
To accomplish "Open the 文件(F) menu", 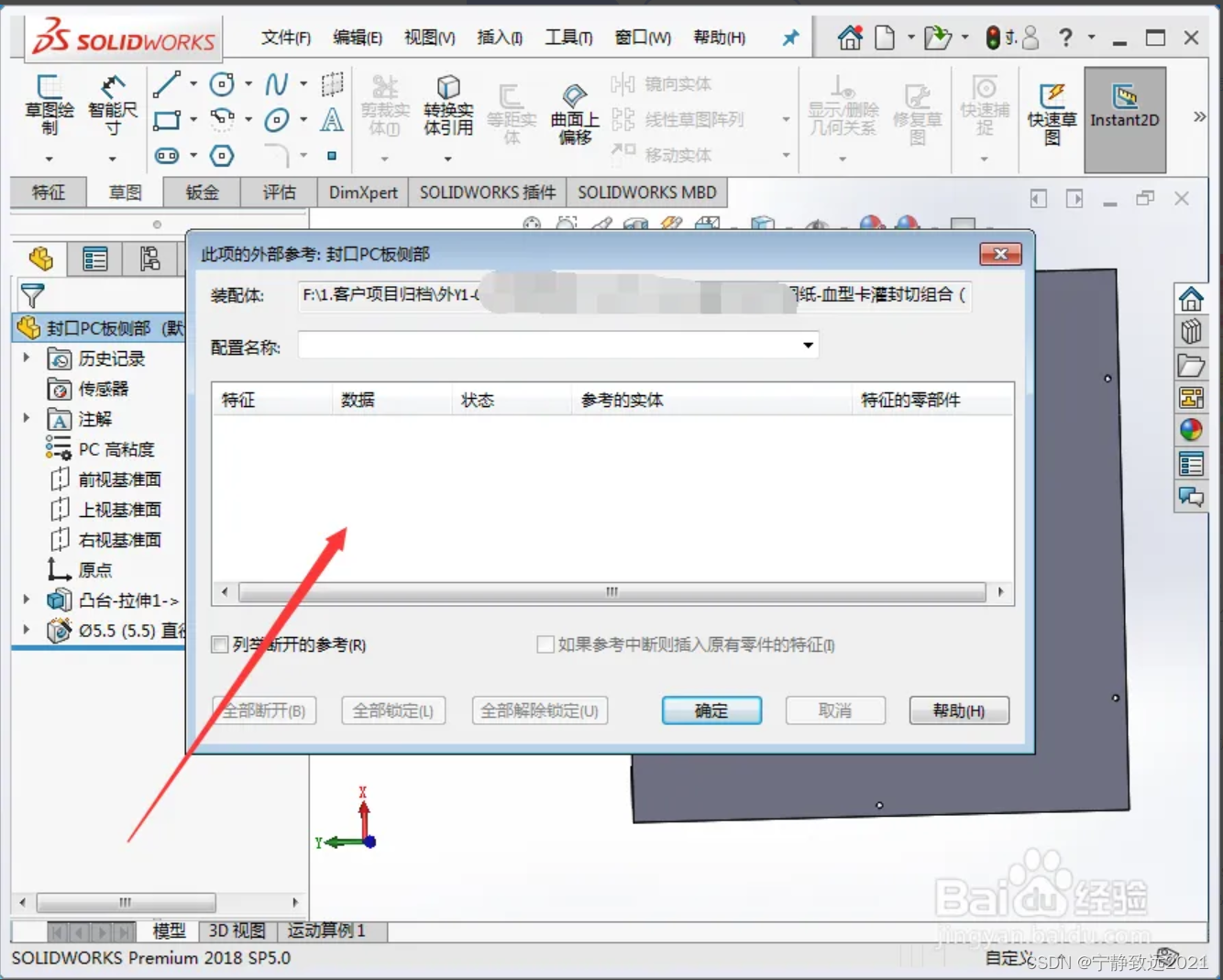I will click(x=285, y=38).
